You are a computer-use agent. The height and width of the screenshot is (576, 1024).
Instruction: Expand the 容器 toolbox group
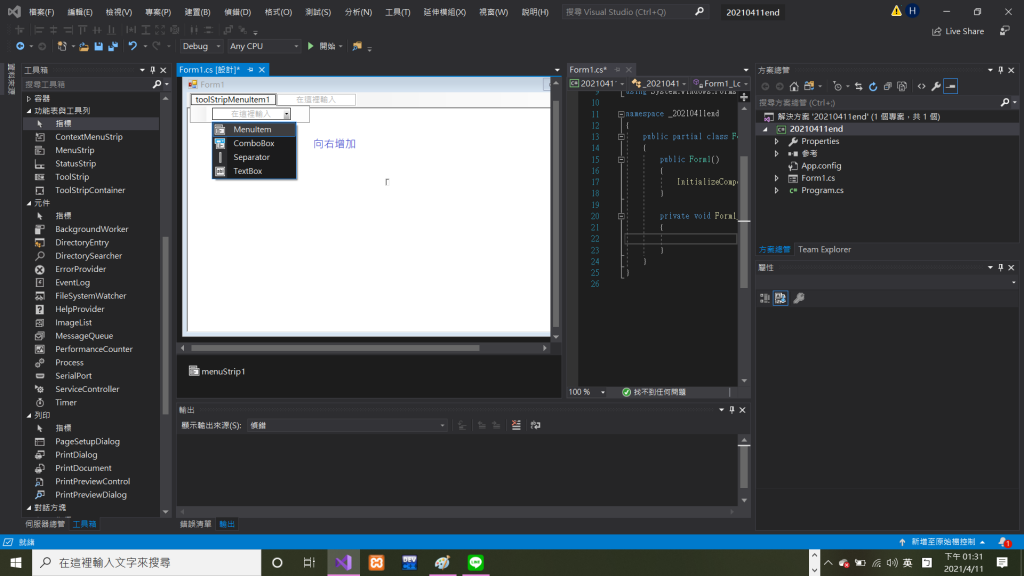coord(29,99)
